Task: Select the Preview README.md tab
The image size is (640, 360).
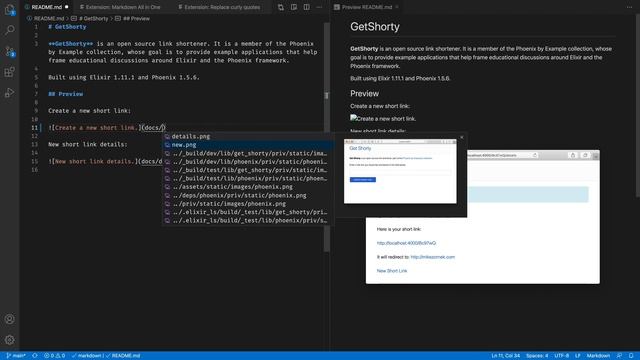Action: pyautogui.click(x=367, y=7)
